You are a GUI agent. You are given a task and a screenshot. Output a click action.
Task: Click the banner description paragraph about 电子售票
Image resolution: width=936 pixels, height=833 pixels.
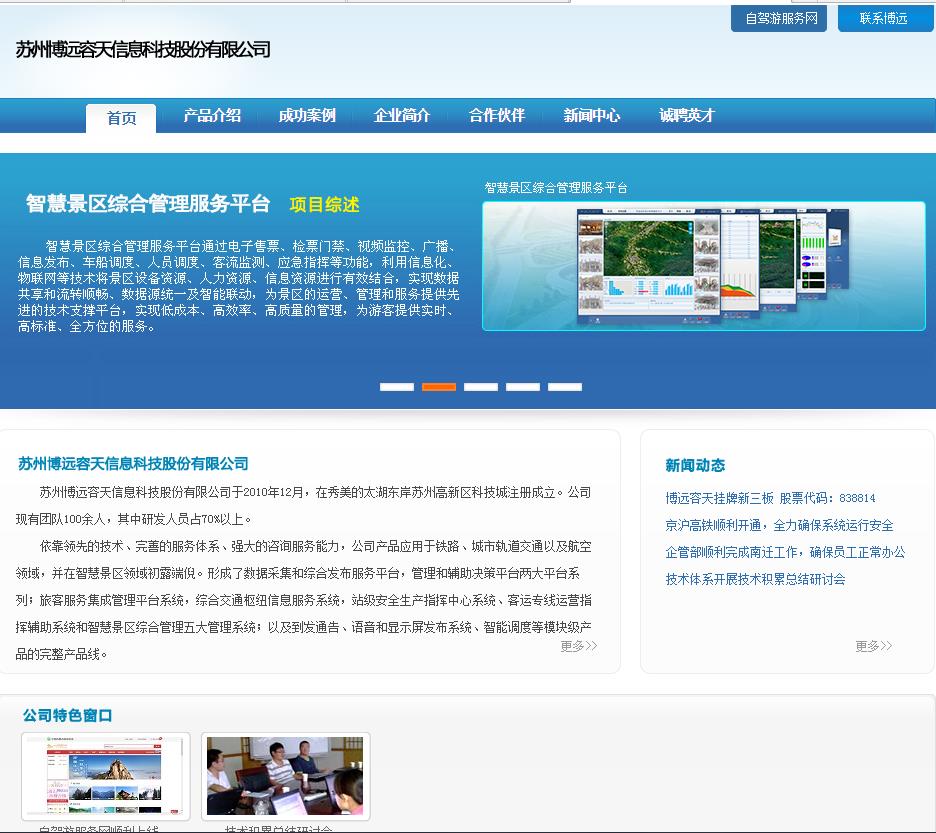coord(238,286)
